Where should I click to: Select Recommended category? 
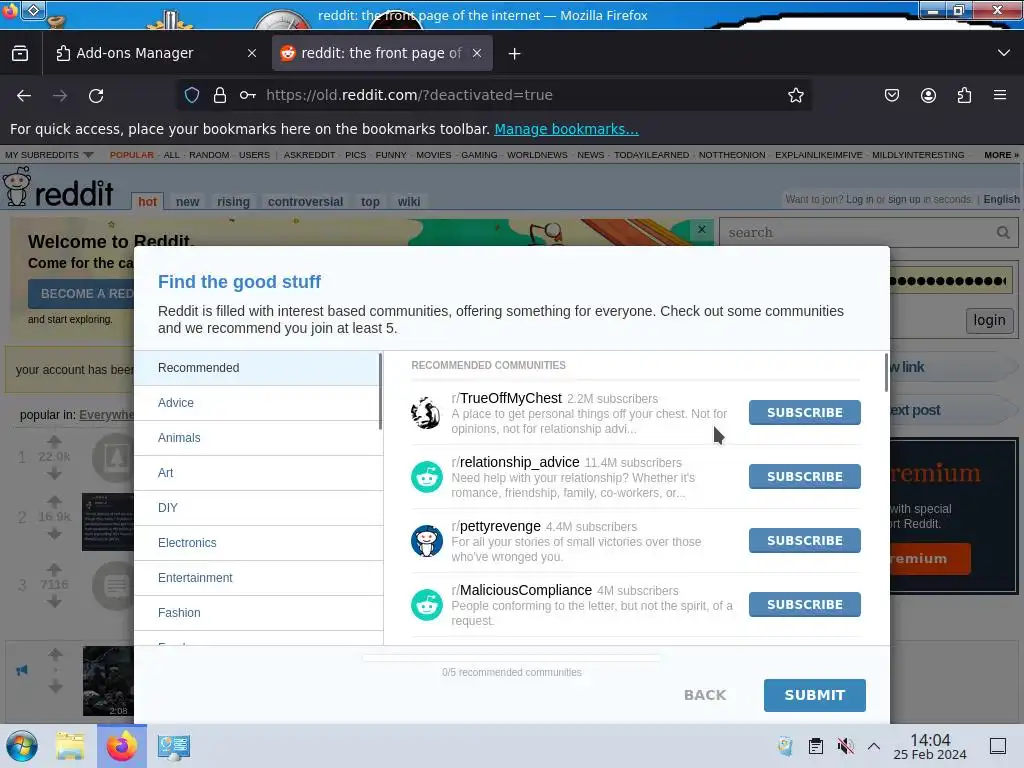[x=257, y=368]
